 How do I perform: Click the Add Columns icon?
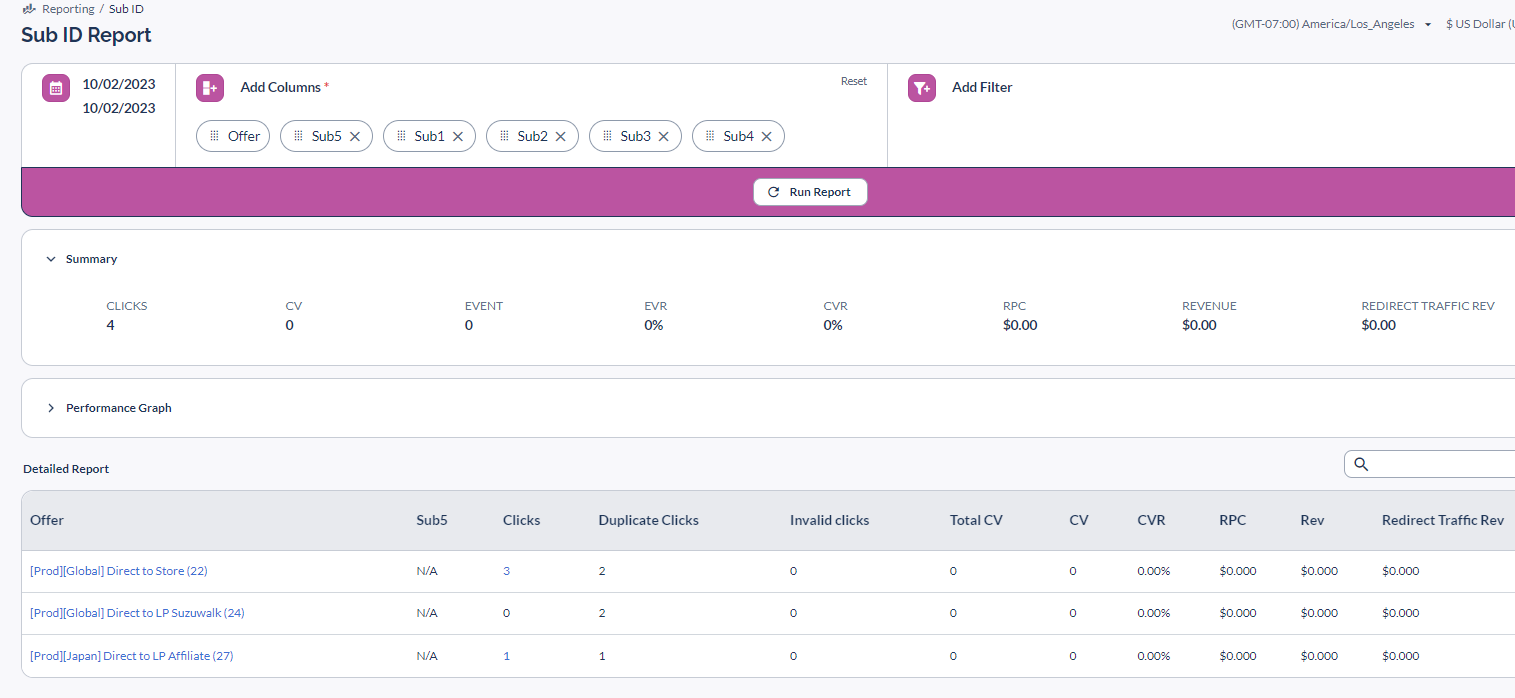click(x=210, y=88)
